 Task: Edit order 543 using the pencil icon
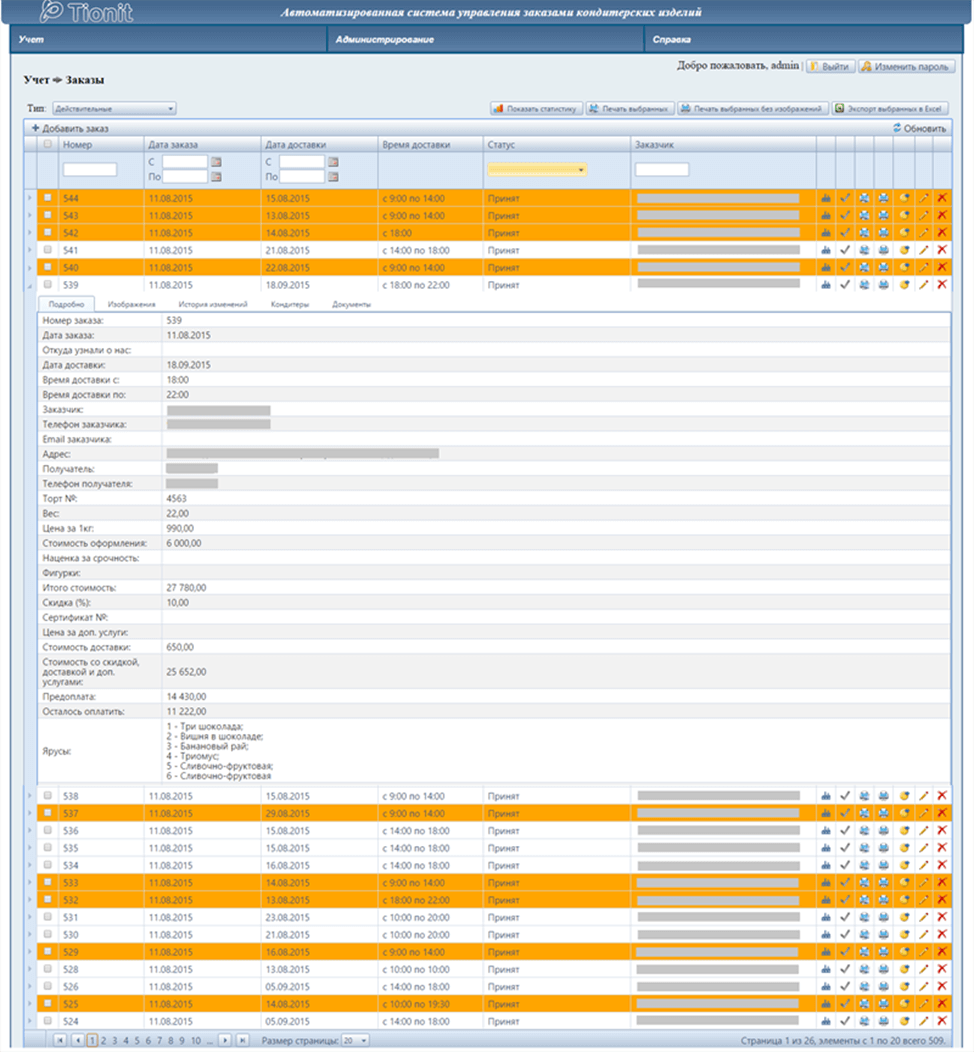pyautogui.click(x=924, y=215)
